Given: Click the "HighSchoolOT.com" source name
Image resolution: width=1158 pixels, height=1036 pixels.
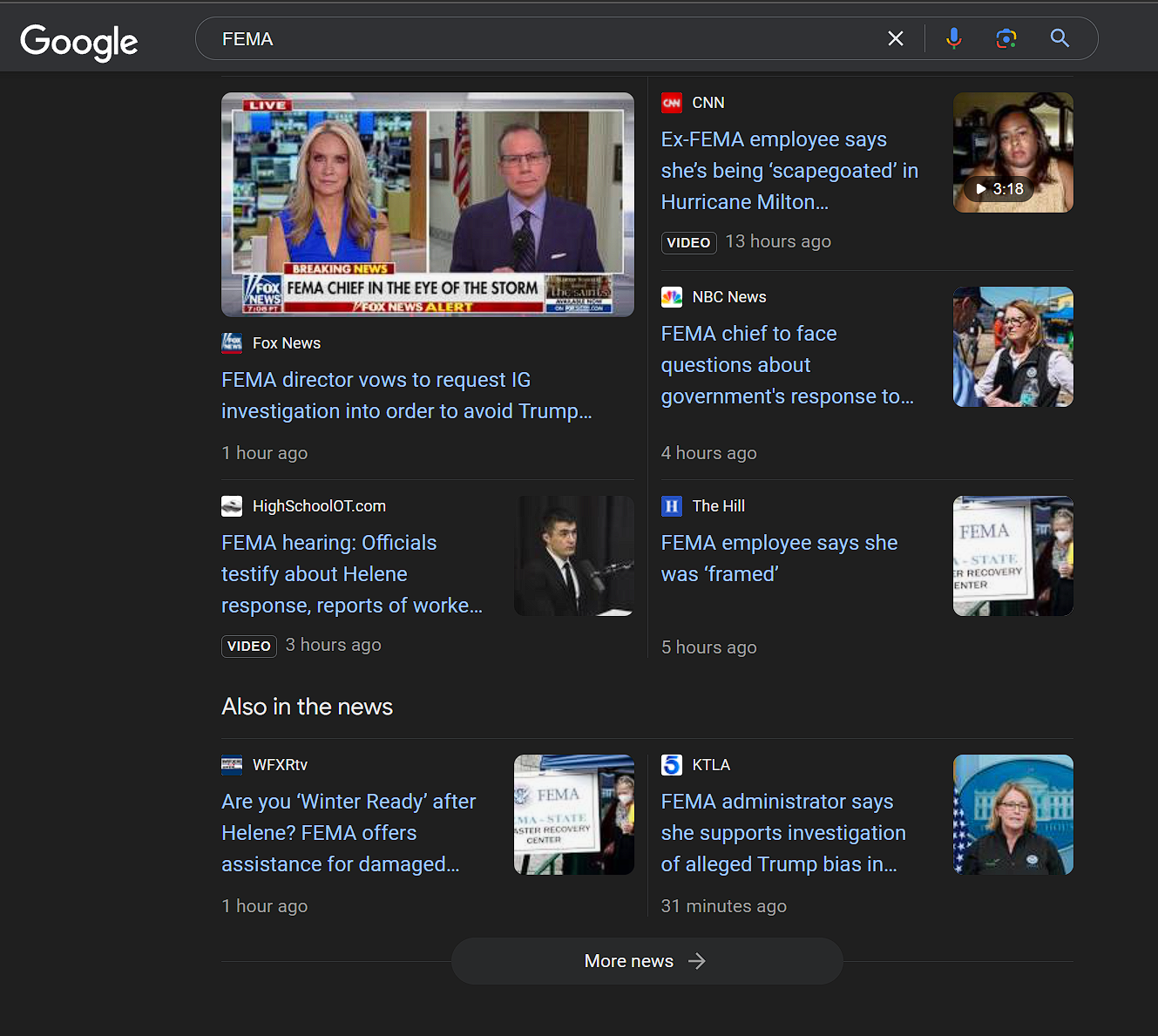Looking at the screenshot, I should pos(319,506).
